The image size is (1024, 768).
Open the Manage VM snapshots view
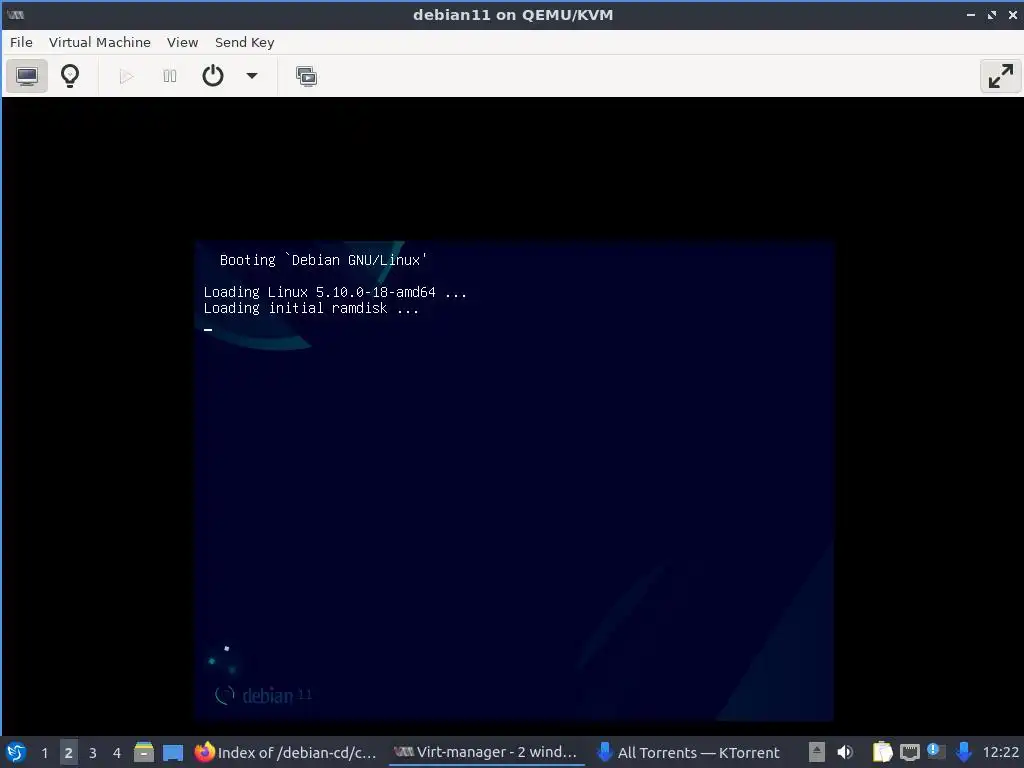tap(306, 76)
